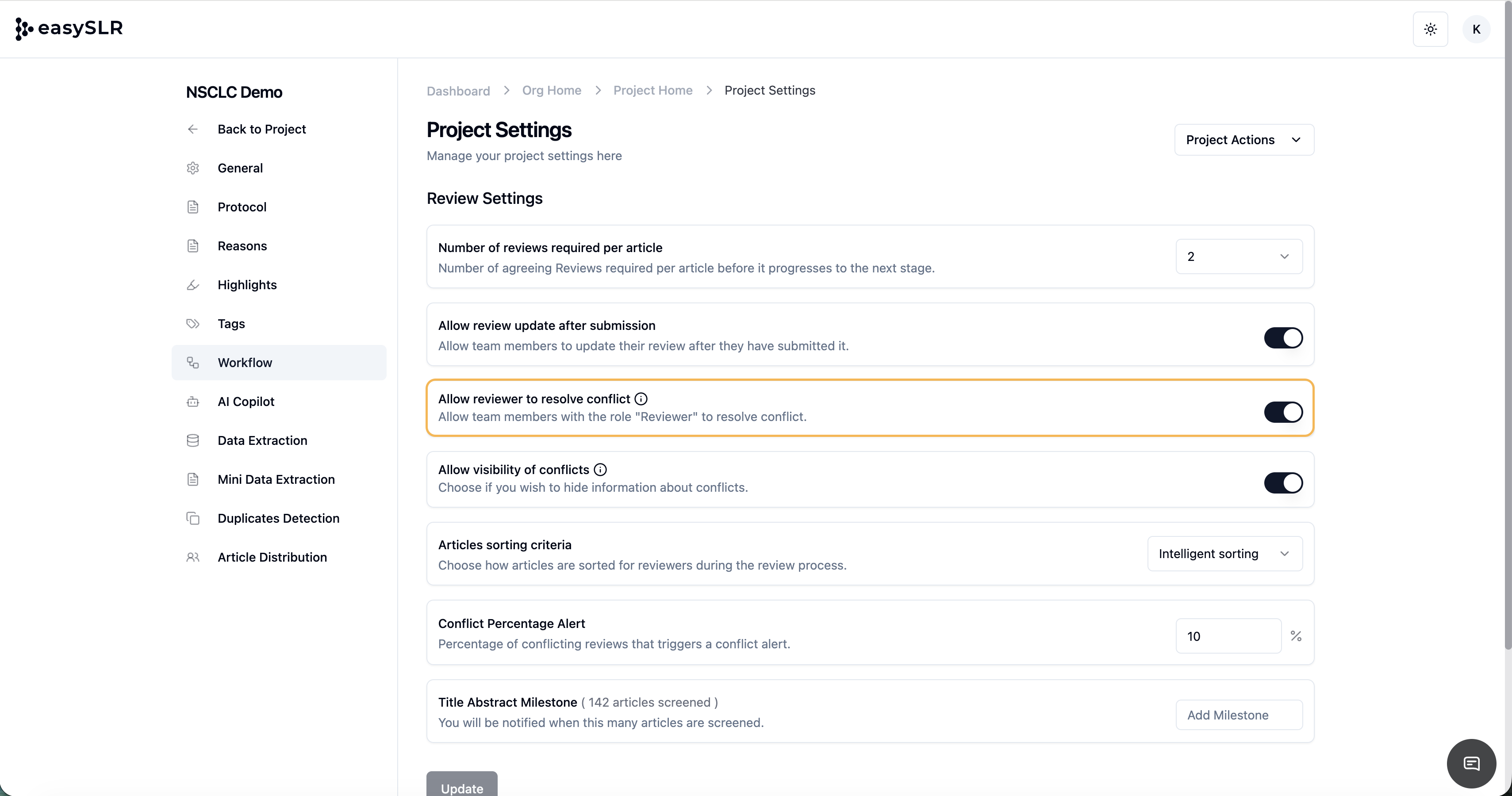Click the Tags icon in sidebar
This screenshot has height=796, width=1512.
click(x=192, y=324)
